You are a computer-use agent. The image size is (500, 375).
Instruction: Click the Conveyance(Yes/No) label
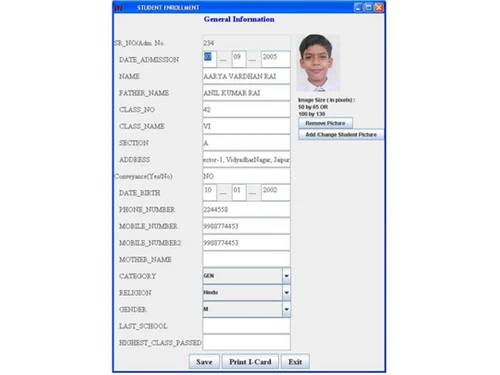point(143,176)
